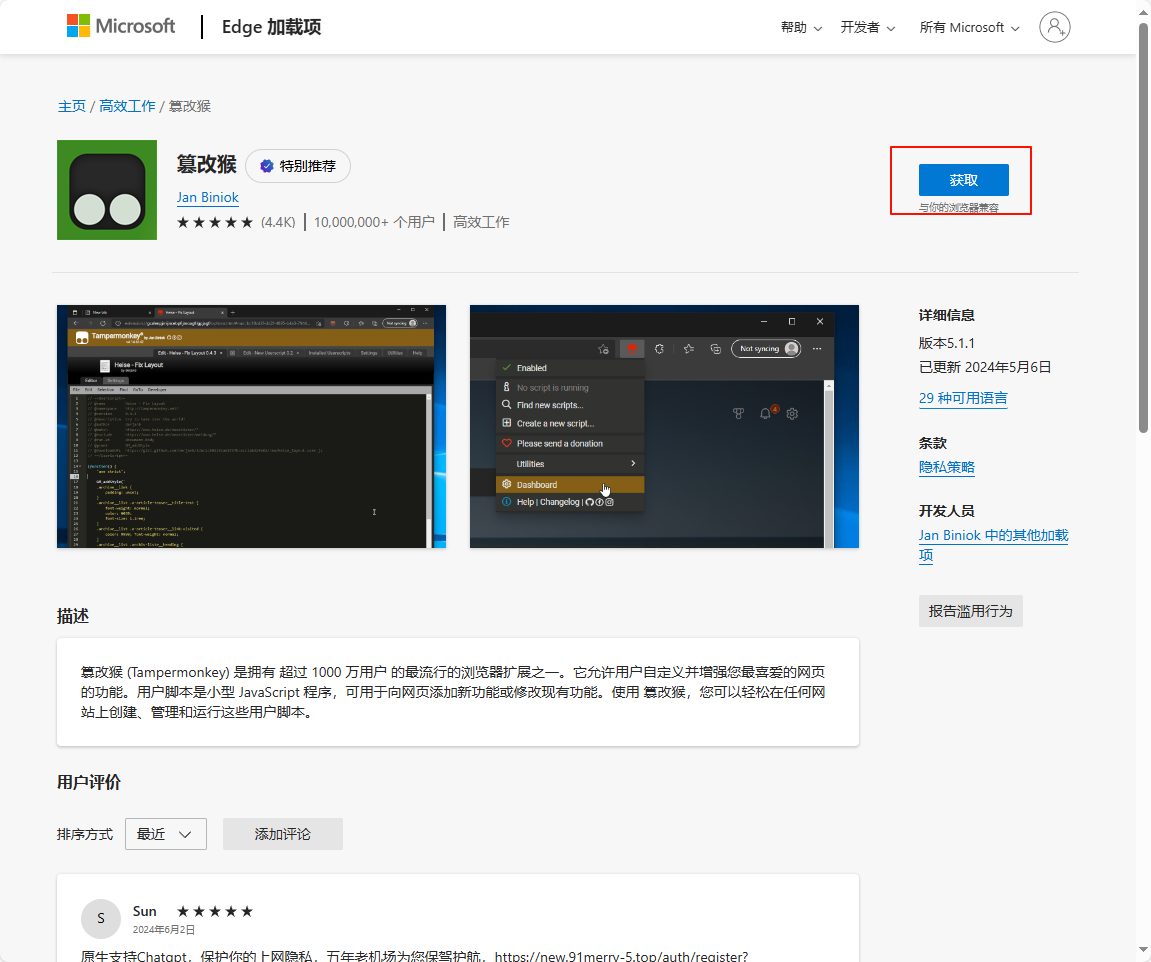1151x962 pixels.
Task: Open 隐私策略 link
Action: point(947,467)
